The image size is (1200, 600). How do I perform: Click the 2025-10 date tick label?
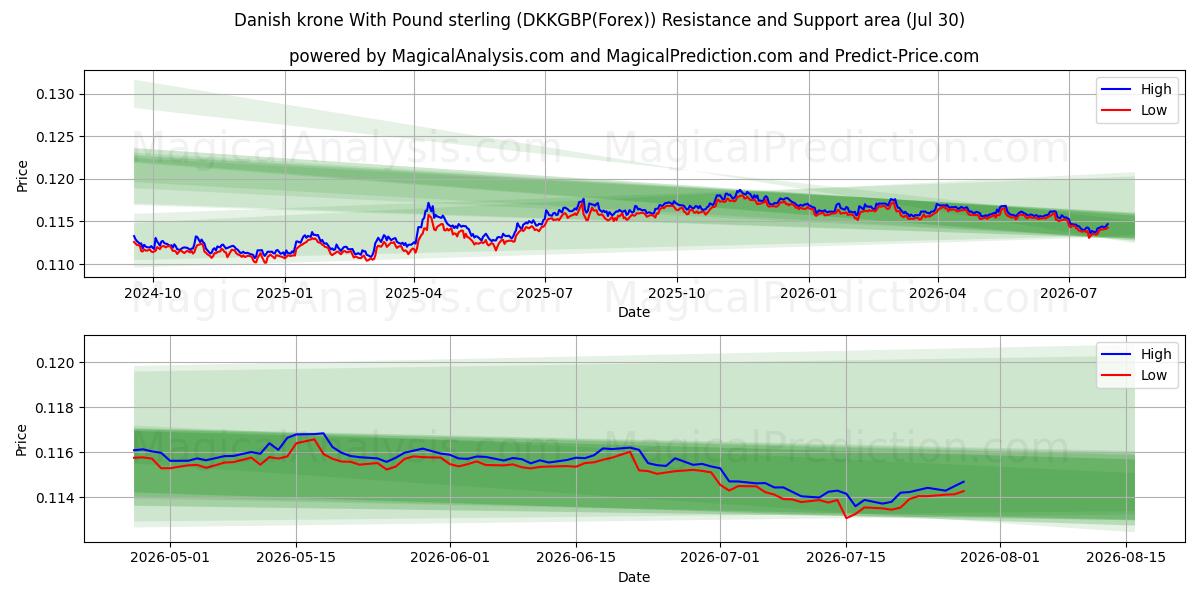click(x=676, y=293)
